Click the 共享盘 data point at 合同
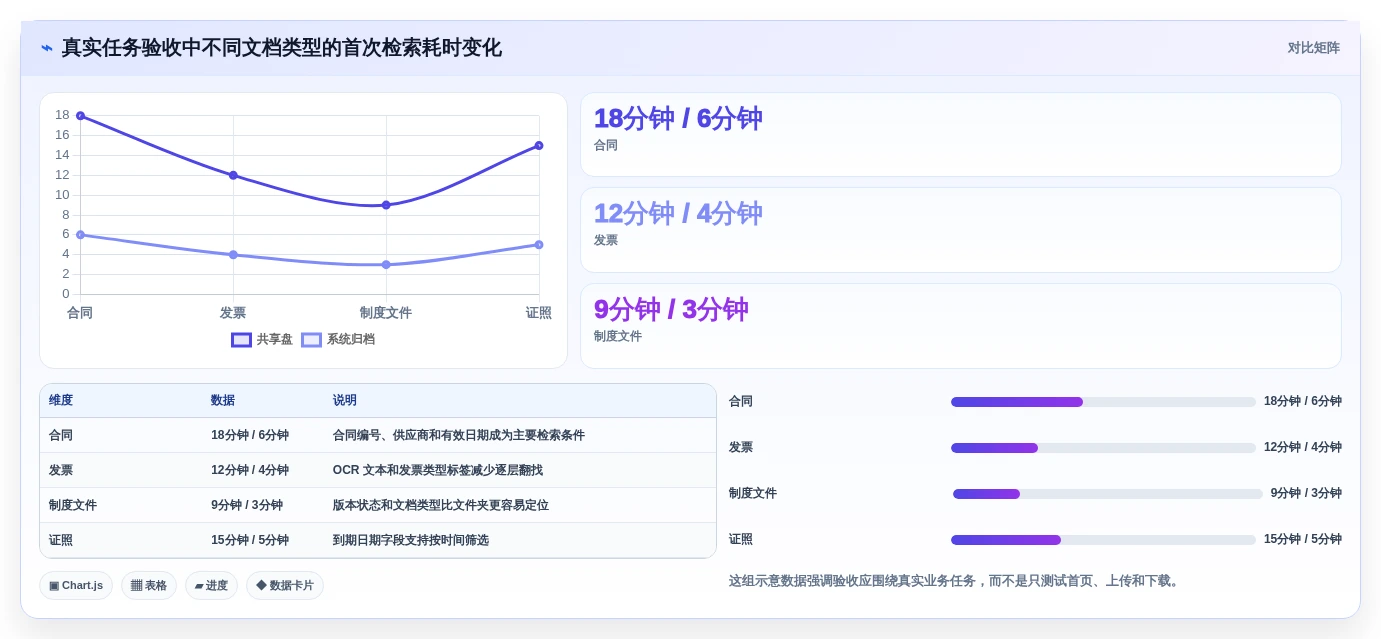 point(80,116)
